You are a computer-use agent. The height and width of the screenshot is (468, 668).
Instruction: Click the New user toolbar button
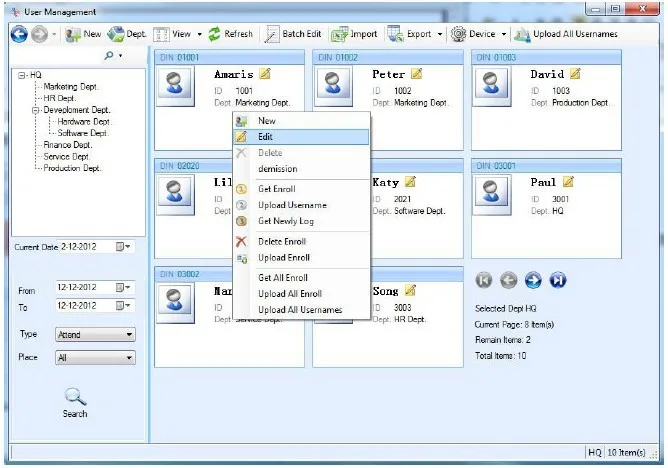pyautogui.click(x=83, y=34)
